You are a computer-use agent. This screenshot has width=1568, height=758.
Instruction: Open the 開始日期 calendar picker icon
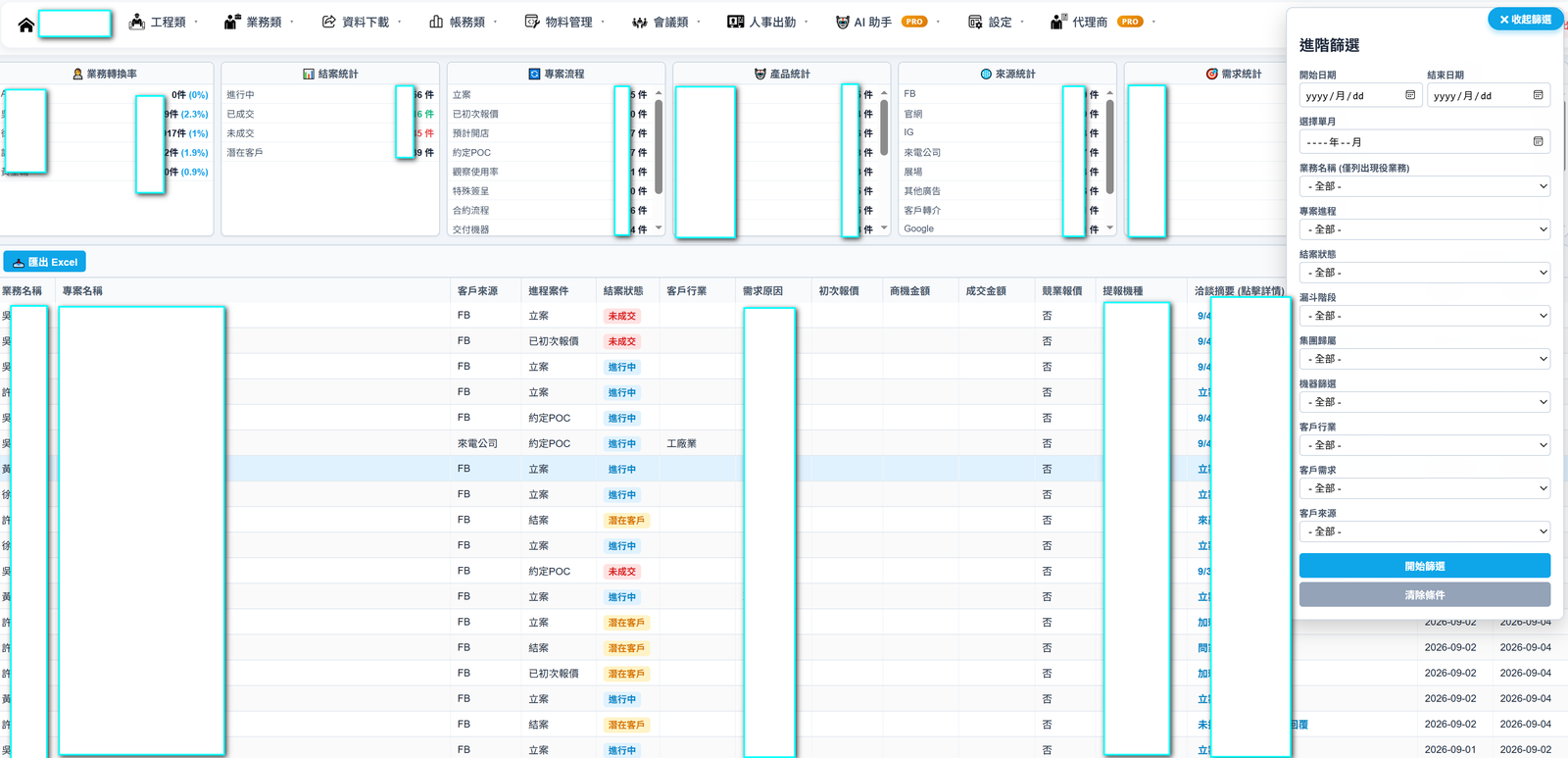pos(1410,95)
